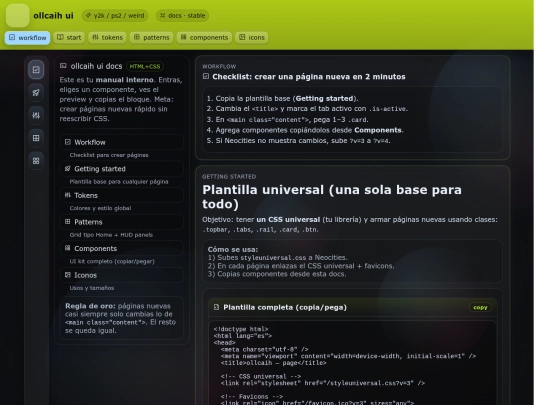Viewport: 540px width, 405px height.
Task: Click the file icon beside Plantilla completa
Action: point(216,307)
